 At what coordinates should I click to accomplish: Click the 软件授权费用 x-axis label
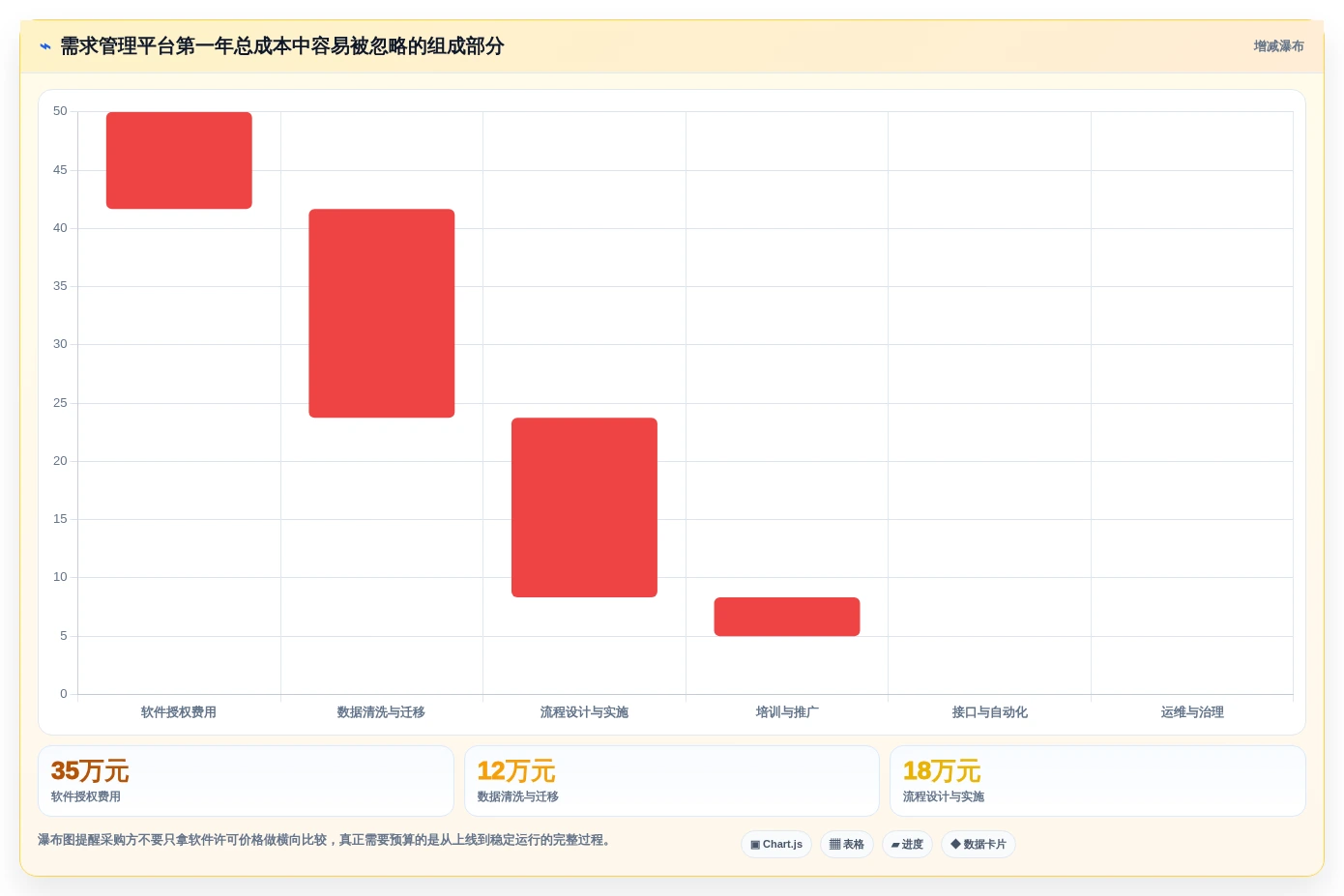pyautogui.click(x=179, y=712)
